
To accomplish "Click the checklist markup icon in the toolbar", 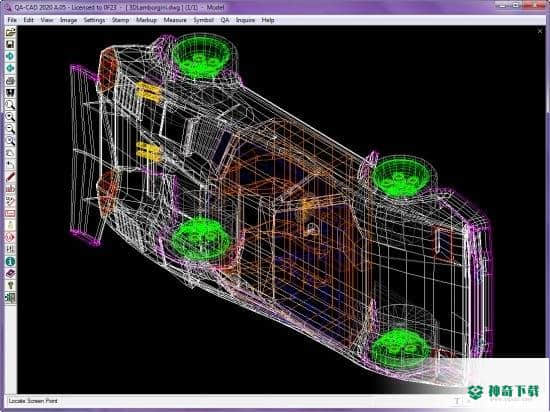I will click(x=11, y=201).
